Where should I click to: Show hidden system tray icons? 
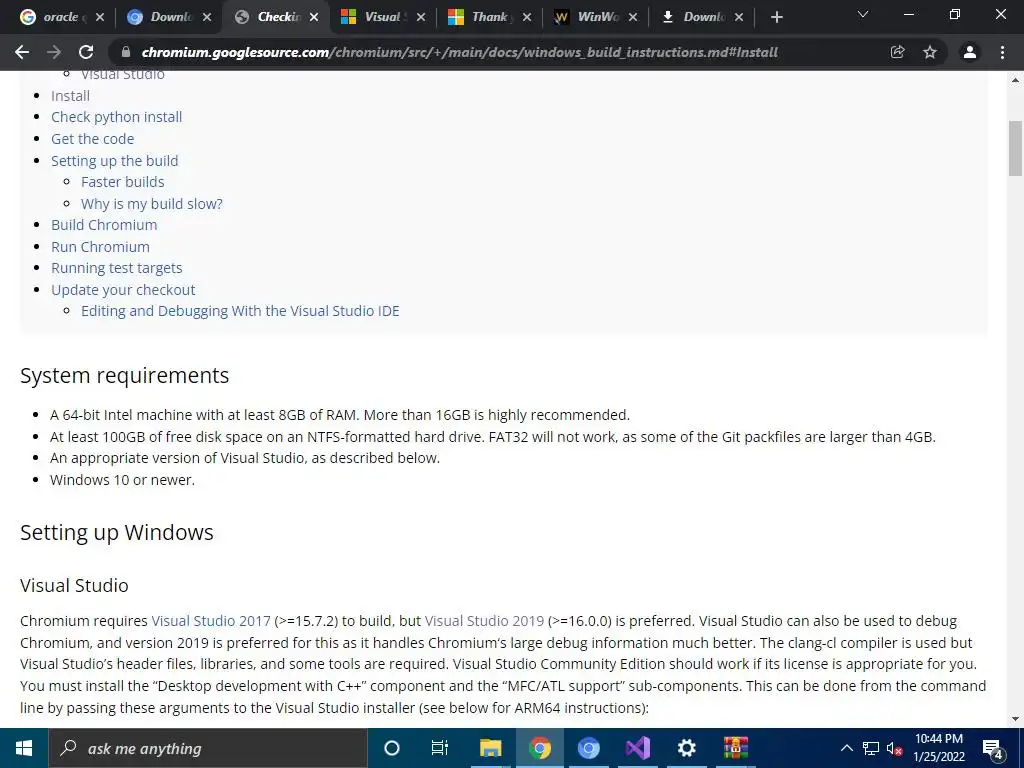(x=846, y=748)
